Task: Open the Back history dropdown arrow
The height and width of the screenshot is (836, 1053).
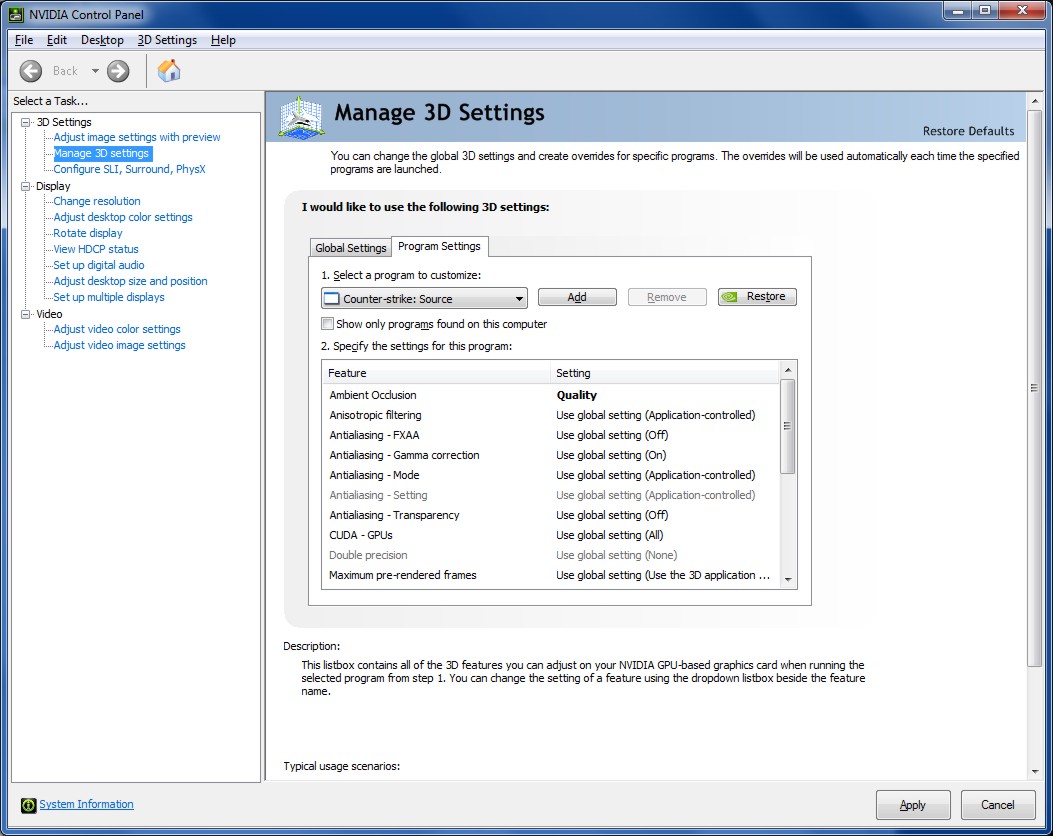Action: pyautogui.click(x=96, y=71)
